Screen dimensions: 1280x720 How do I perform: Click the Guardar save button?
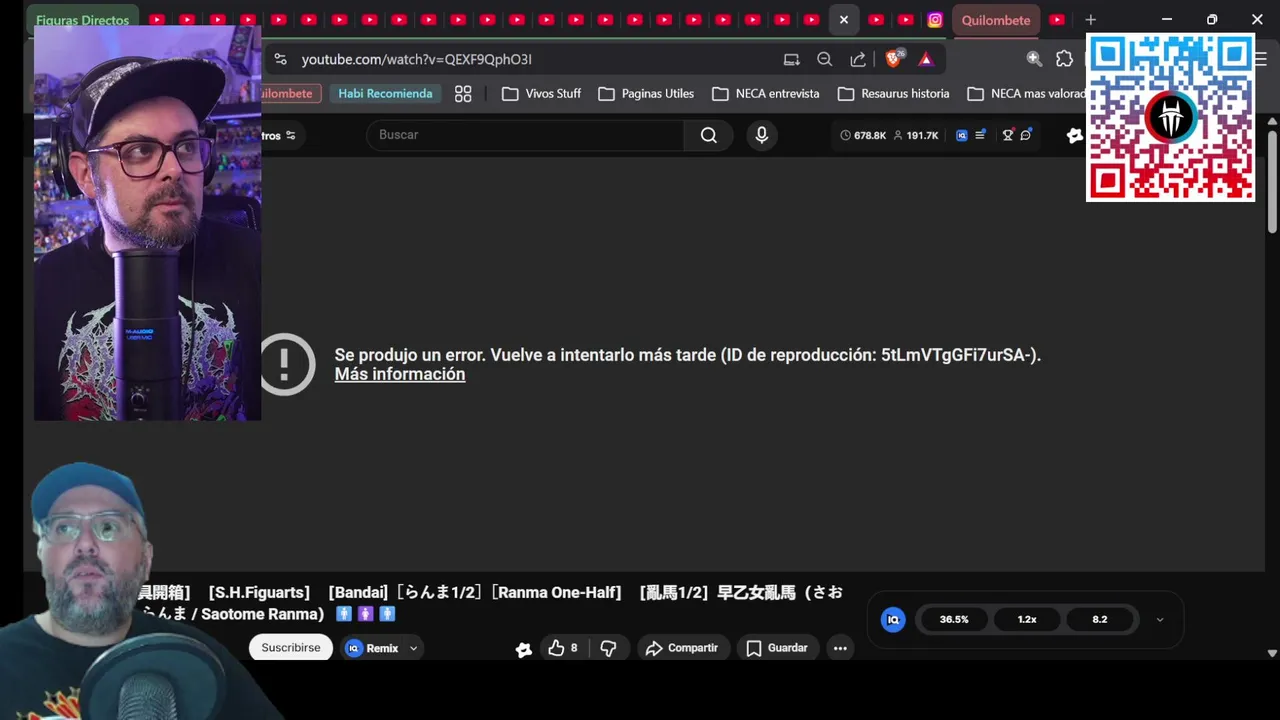(776, 648)
